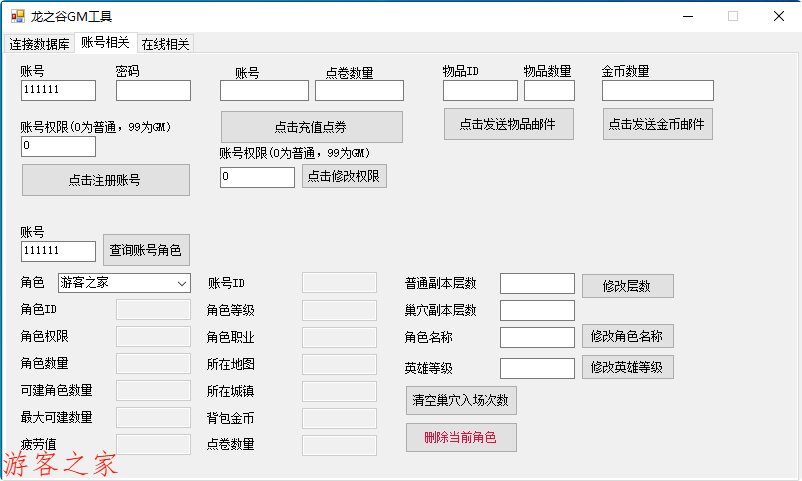Image resolution: width=802 pixels, height=481 pixels.
Task: Click the 清空巢穴入场次数 button
Action: pyautogui.click(x=461, y=401)
